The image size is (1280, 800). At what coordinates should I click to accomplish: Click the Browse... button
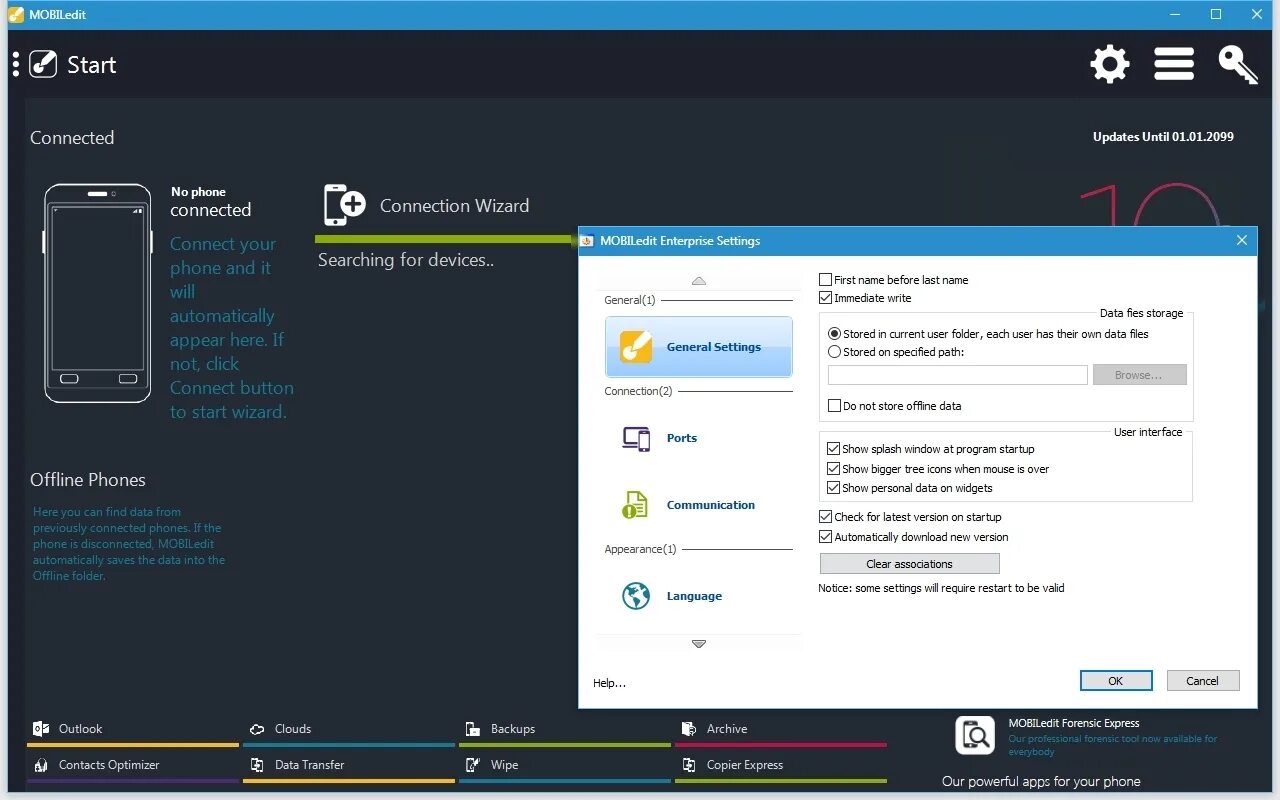coord(1139,375)
